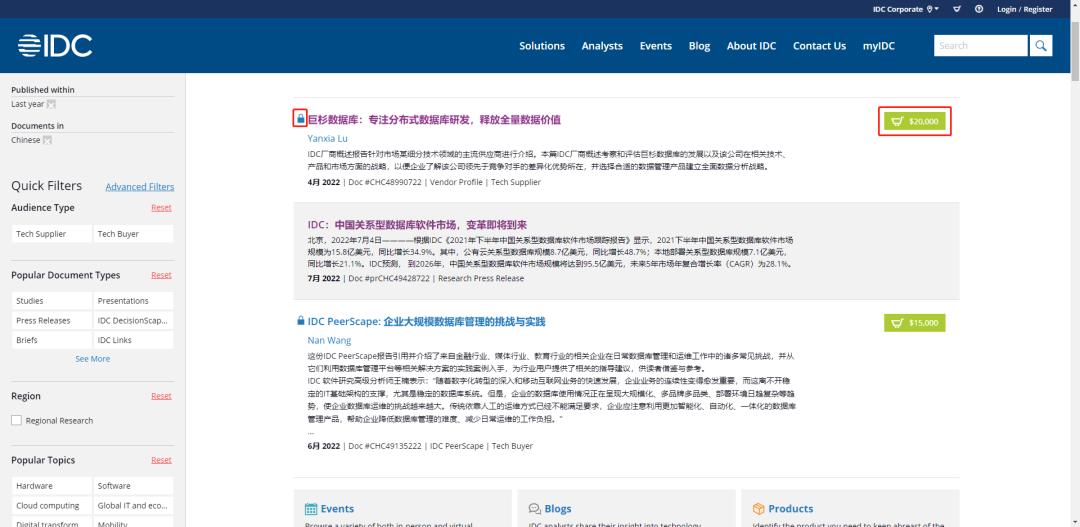
Task: Toggle Tech Buyer audience filter
Action: (133, 234)
